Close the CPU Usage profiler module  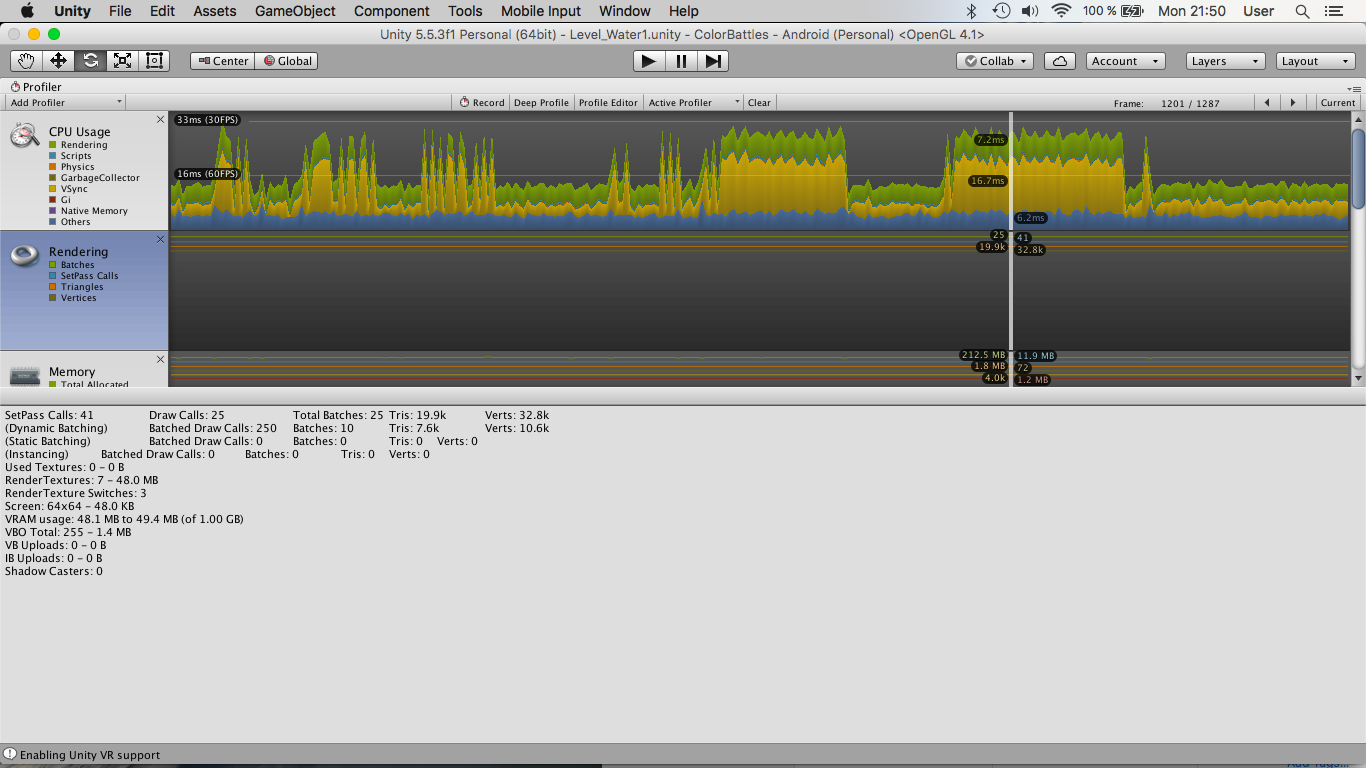(x=160, y=120)
